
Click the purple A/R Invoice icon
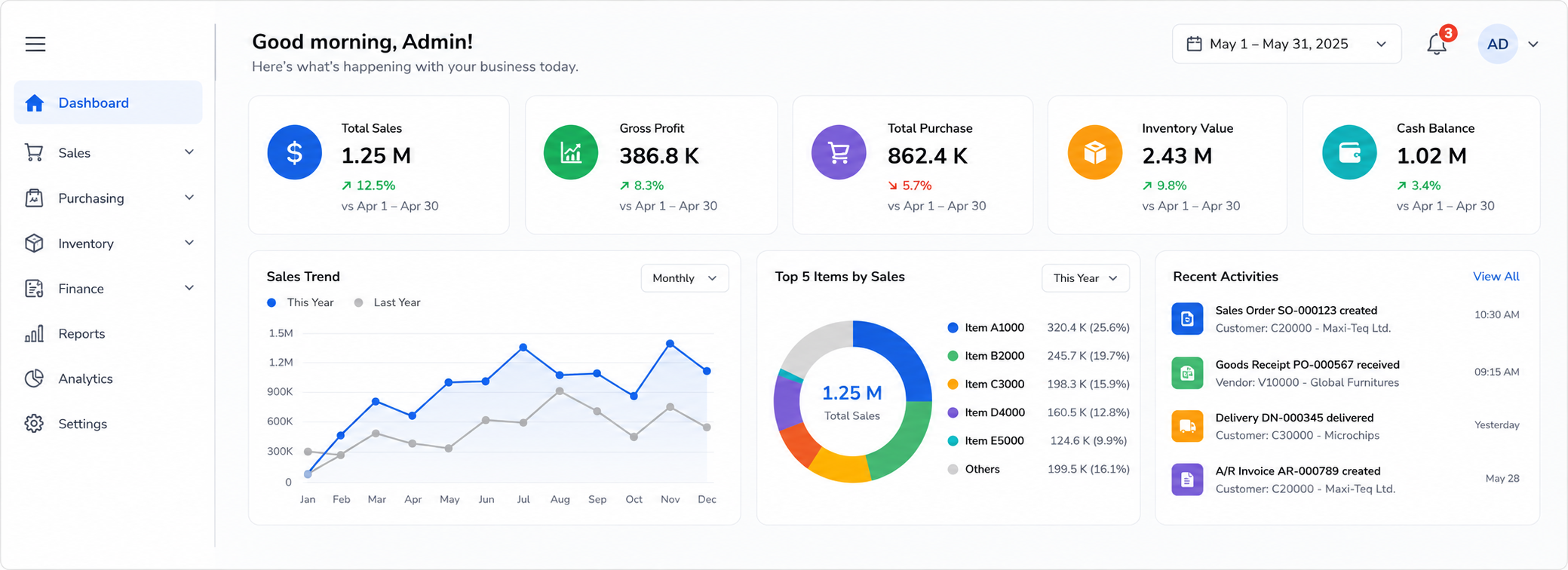tap(1187, 480)
